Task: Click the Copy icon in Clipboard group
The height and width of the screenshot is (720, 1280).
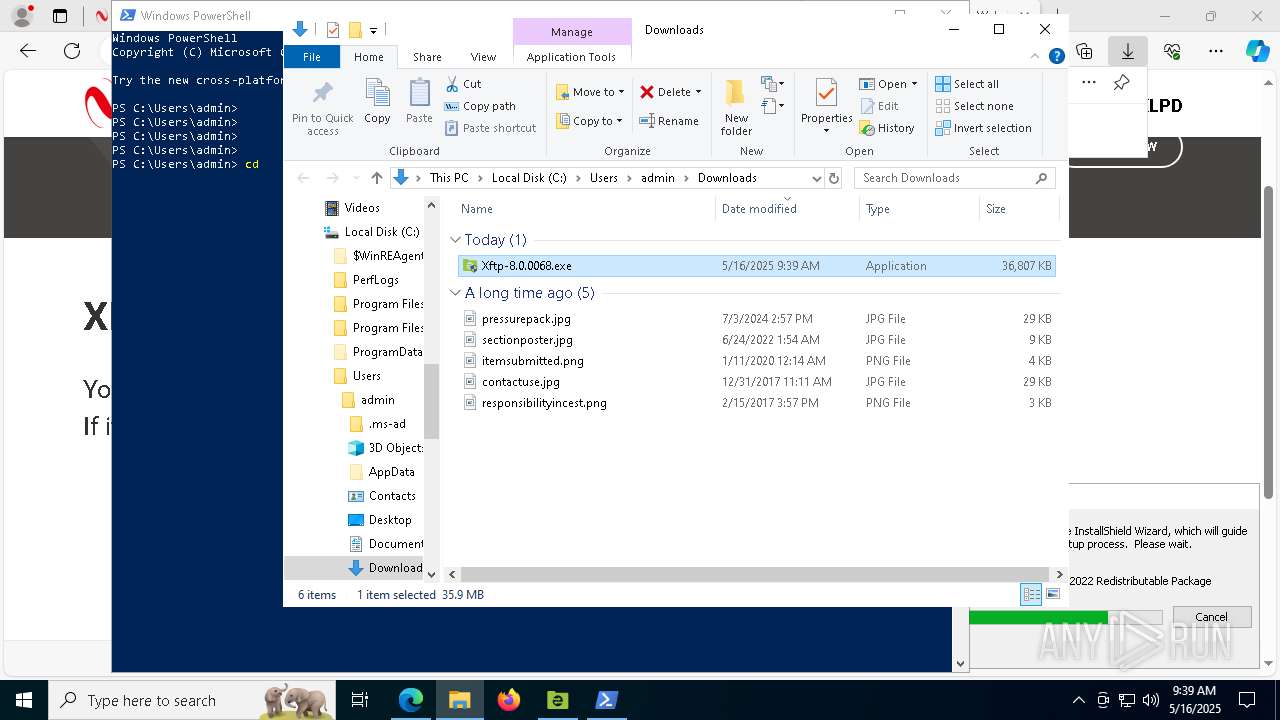Action: pos(377,102)
